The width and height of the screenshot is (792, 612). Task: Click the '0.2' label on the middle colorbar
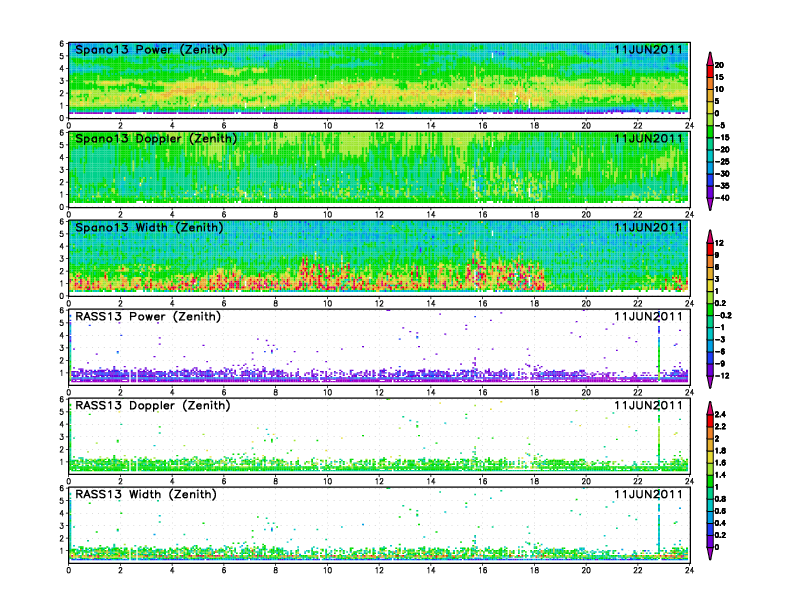click(x=721, y=303)
